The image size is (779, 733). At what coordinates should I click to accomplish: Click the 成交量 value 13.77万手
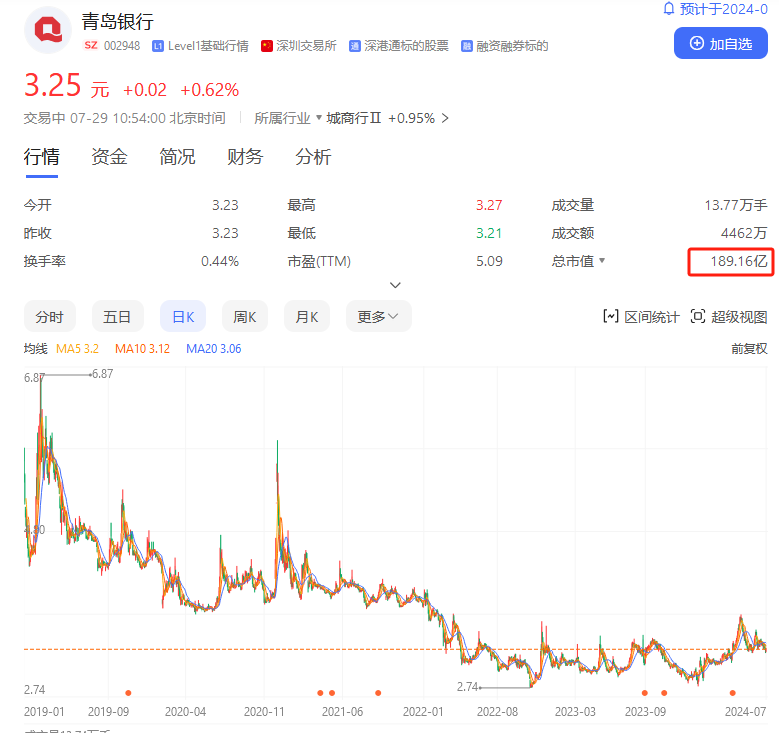pyautogui.click(x=736, y=205)
